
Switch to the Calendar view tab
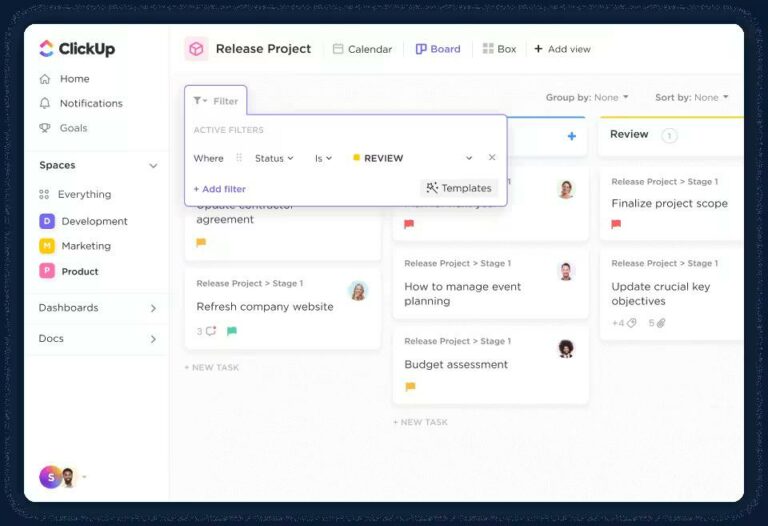[x=362, y=49]
